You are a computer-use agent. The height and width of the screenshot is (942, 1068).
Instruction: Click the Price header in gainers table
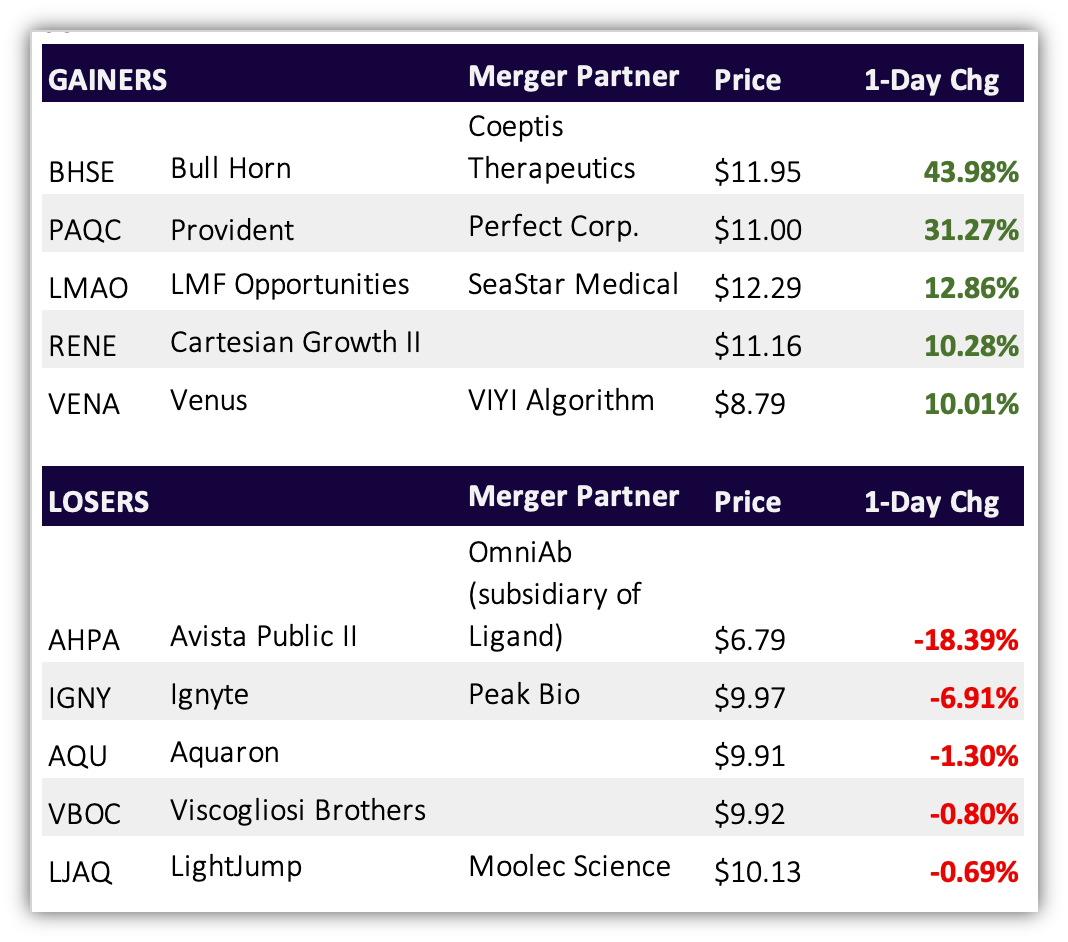pyautogui.click(x=747, y=80)
